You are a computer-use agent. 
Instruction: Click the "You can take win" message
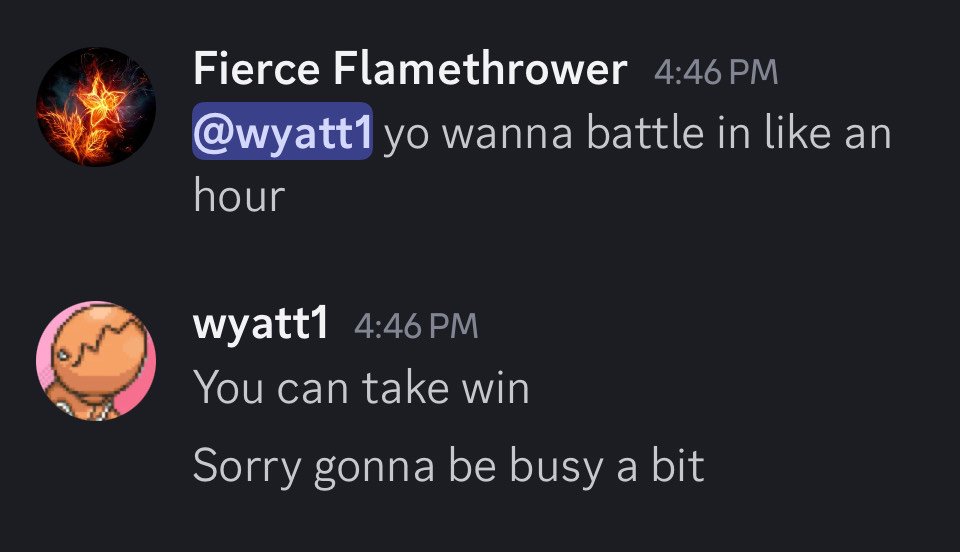(361, 388)
